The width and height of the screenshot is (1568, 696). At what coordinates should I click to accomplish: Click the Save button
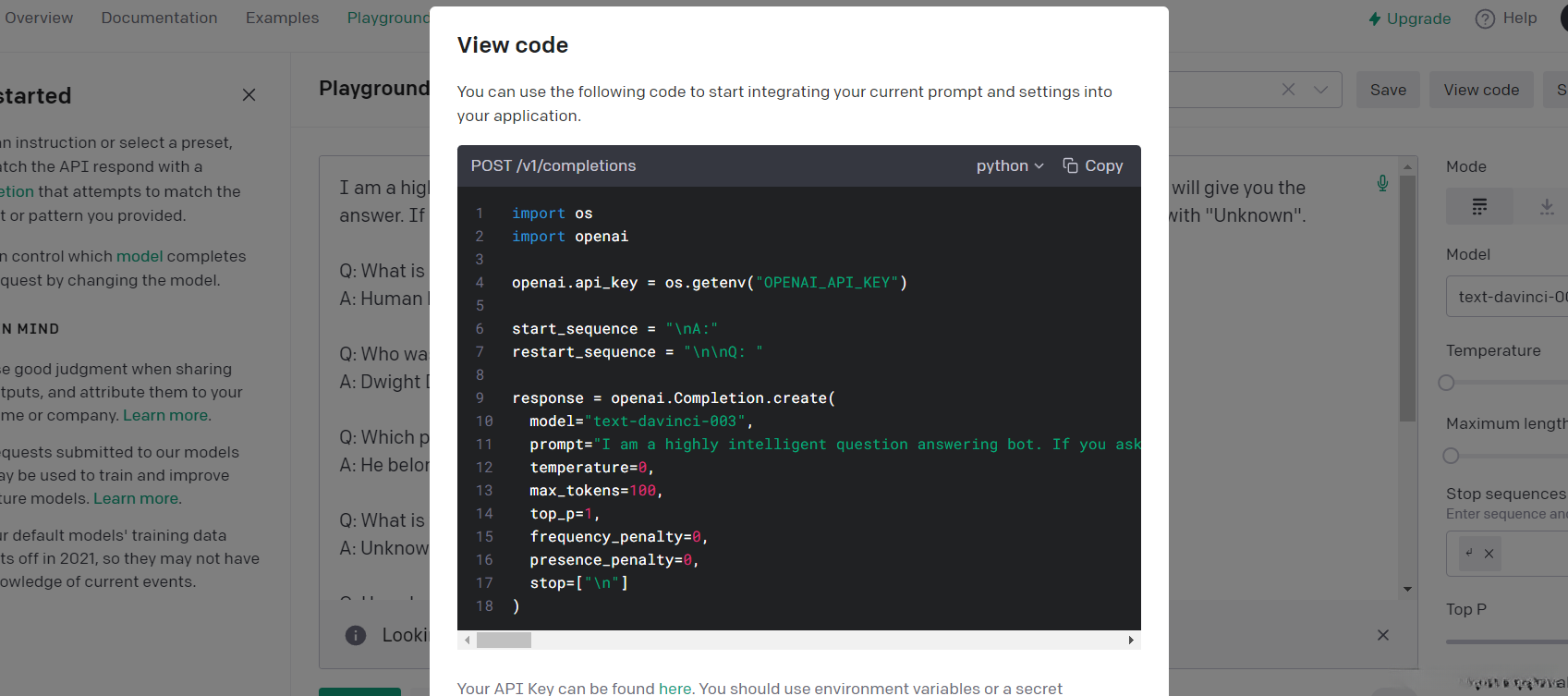tap(1388, 90)
